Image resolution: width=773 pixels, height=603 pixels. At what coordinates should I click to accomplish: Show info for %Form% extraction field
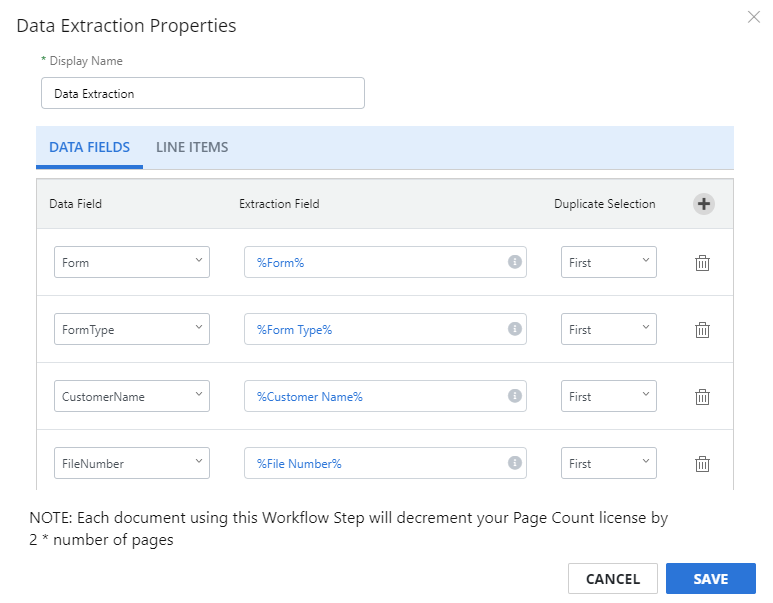(515, 262)
